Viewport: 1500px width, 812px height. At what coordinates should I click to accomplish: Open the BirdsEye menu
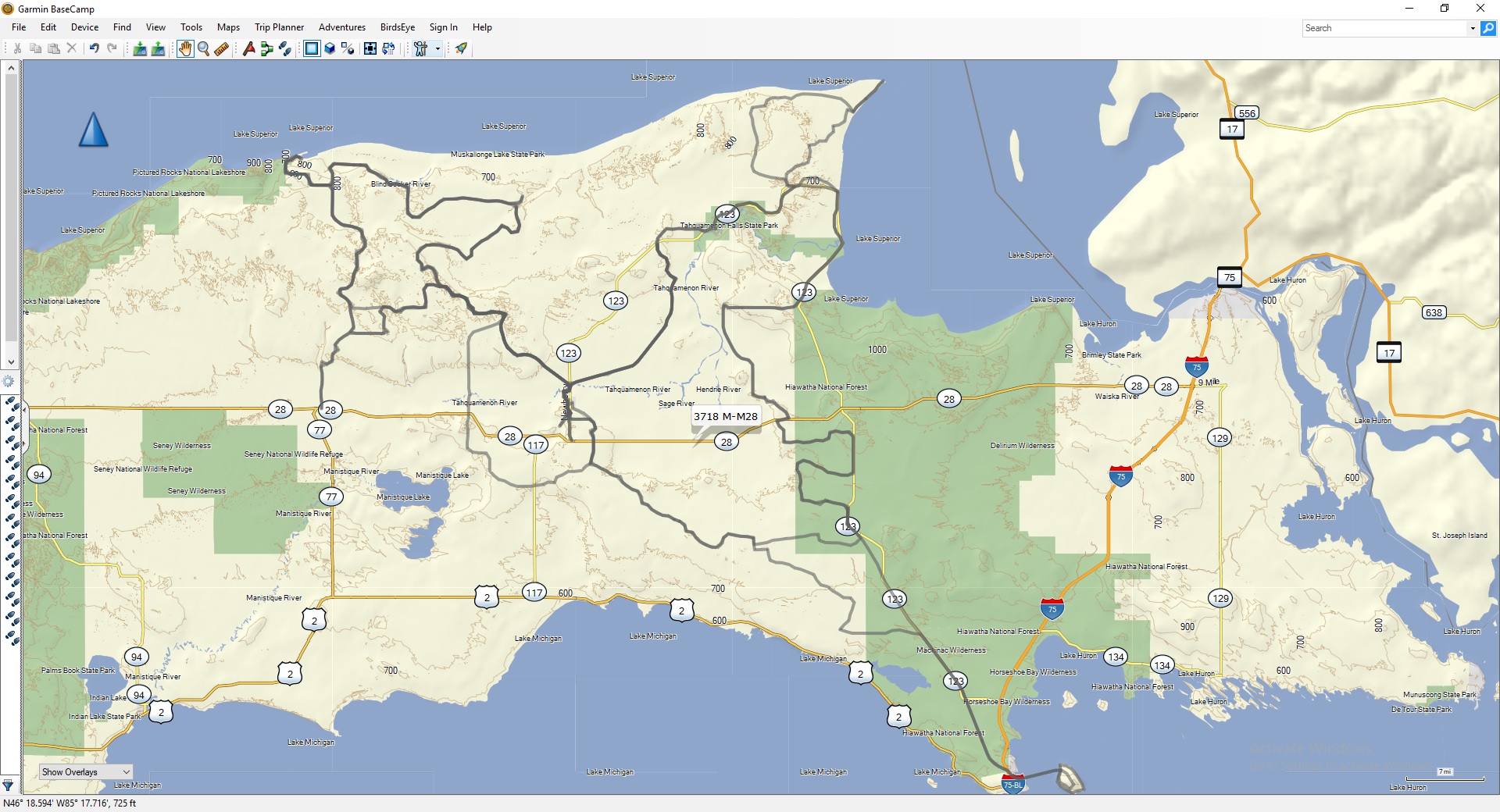398,27
